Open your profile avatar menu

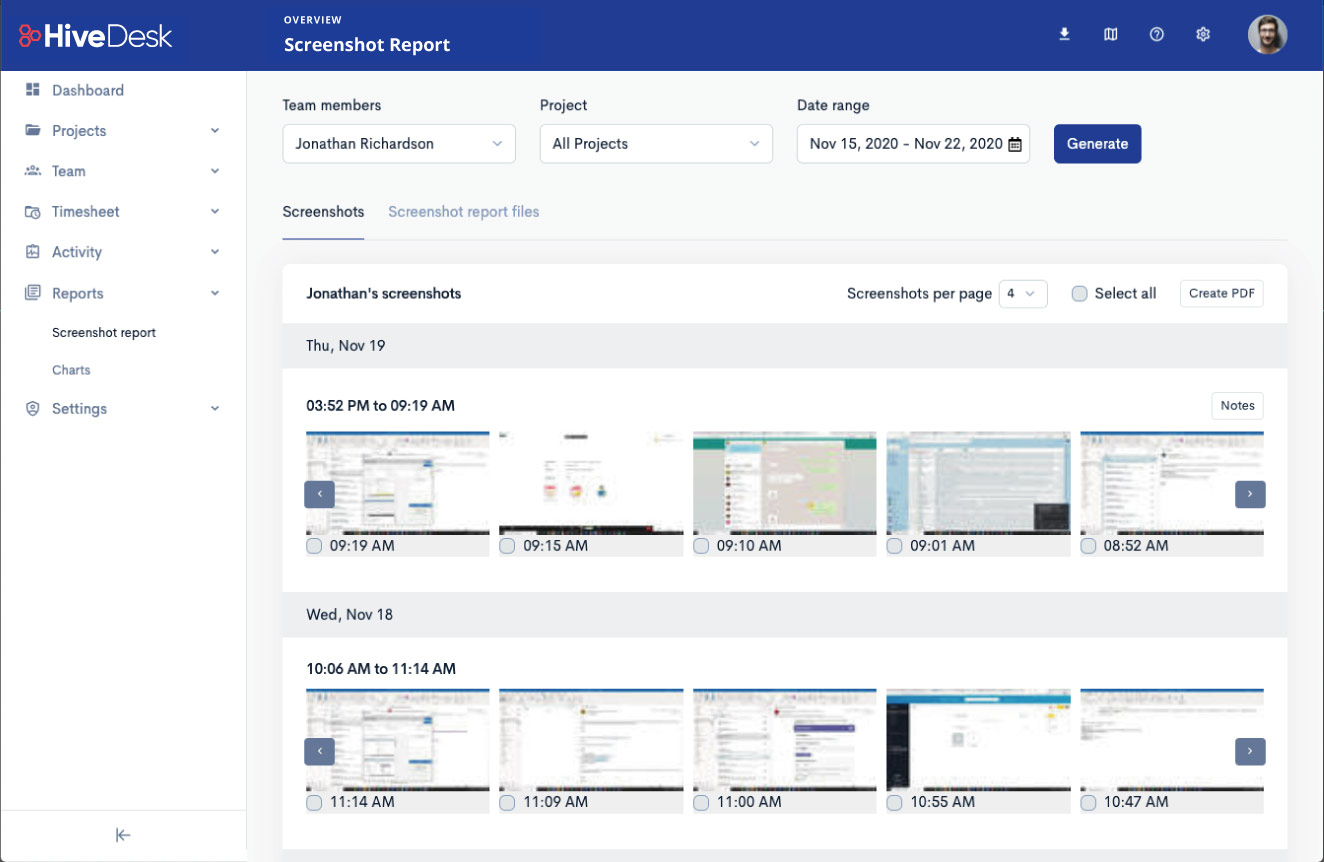[1268, 33]
